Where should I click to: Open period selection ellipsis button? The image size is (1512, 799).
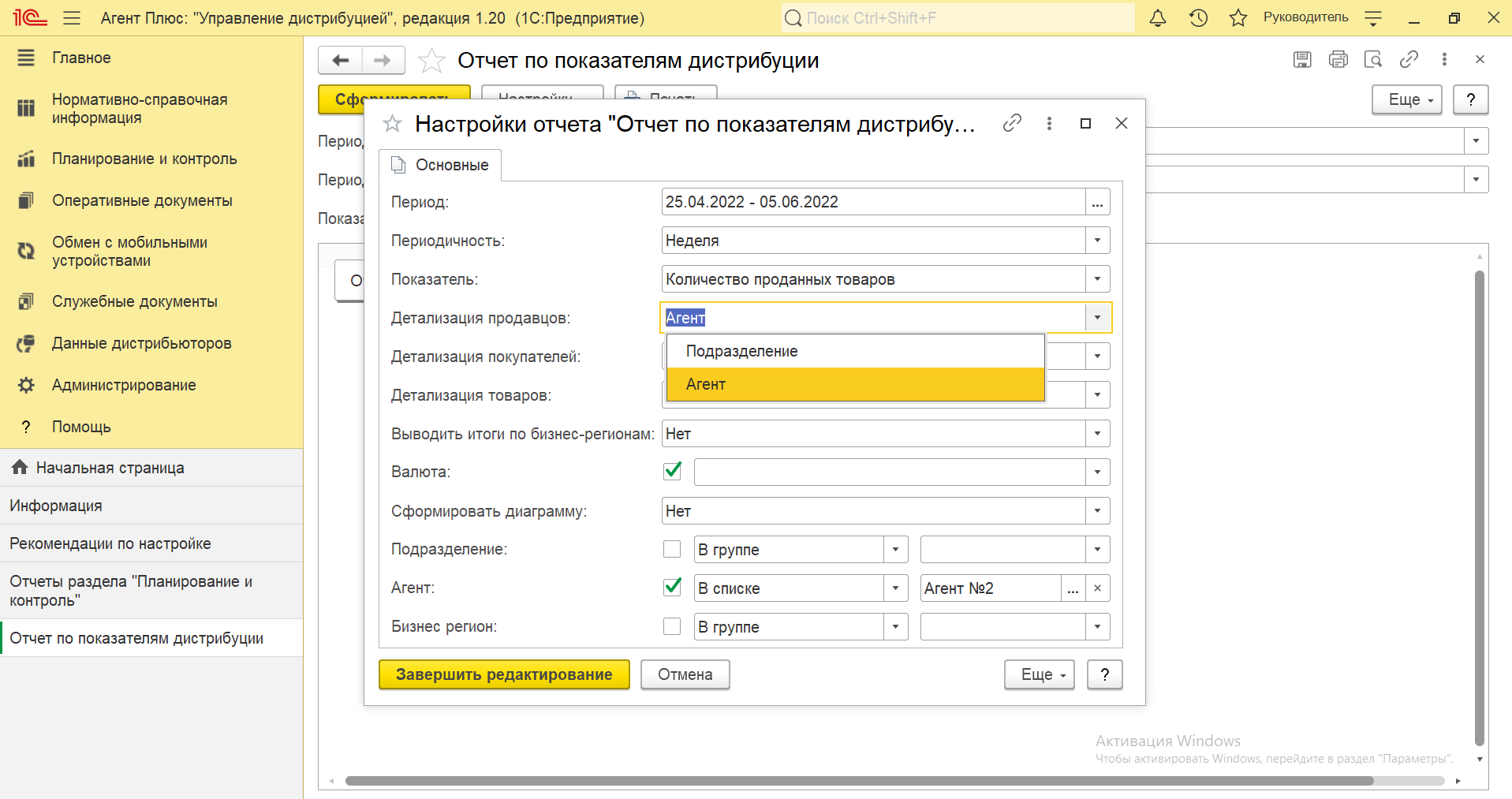point(1097,202)
